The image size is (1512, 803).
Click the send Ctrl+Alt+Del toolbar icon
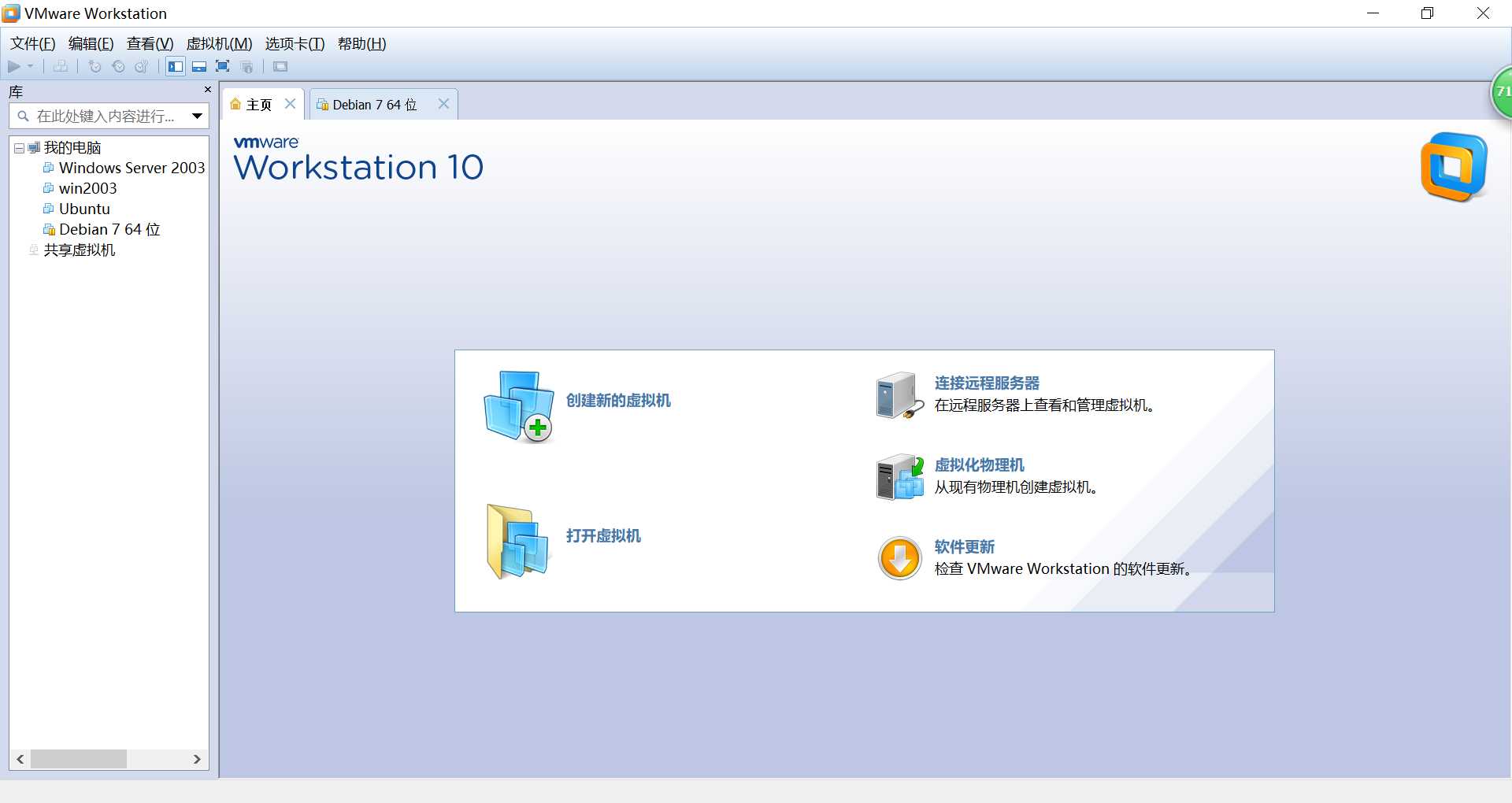coord(61,67)
